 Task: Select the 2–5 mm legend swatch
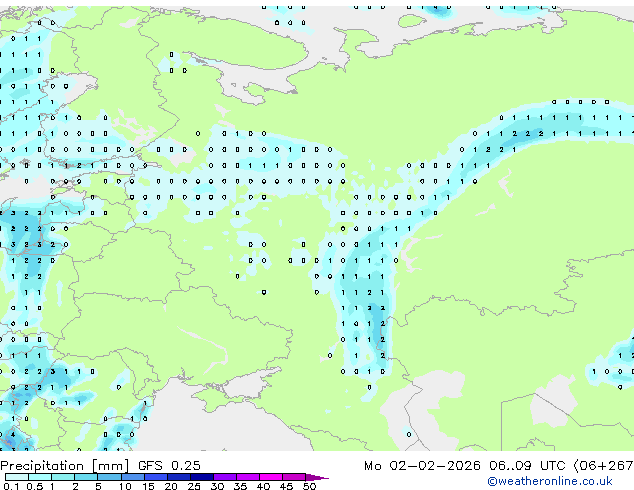(86, 477)
